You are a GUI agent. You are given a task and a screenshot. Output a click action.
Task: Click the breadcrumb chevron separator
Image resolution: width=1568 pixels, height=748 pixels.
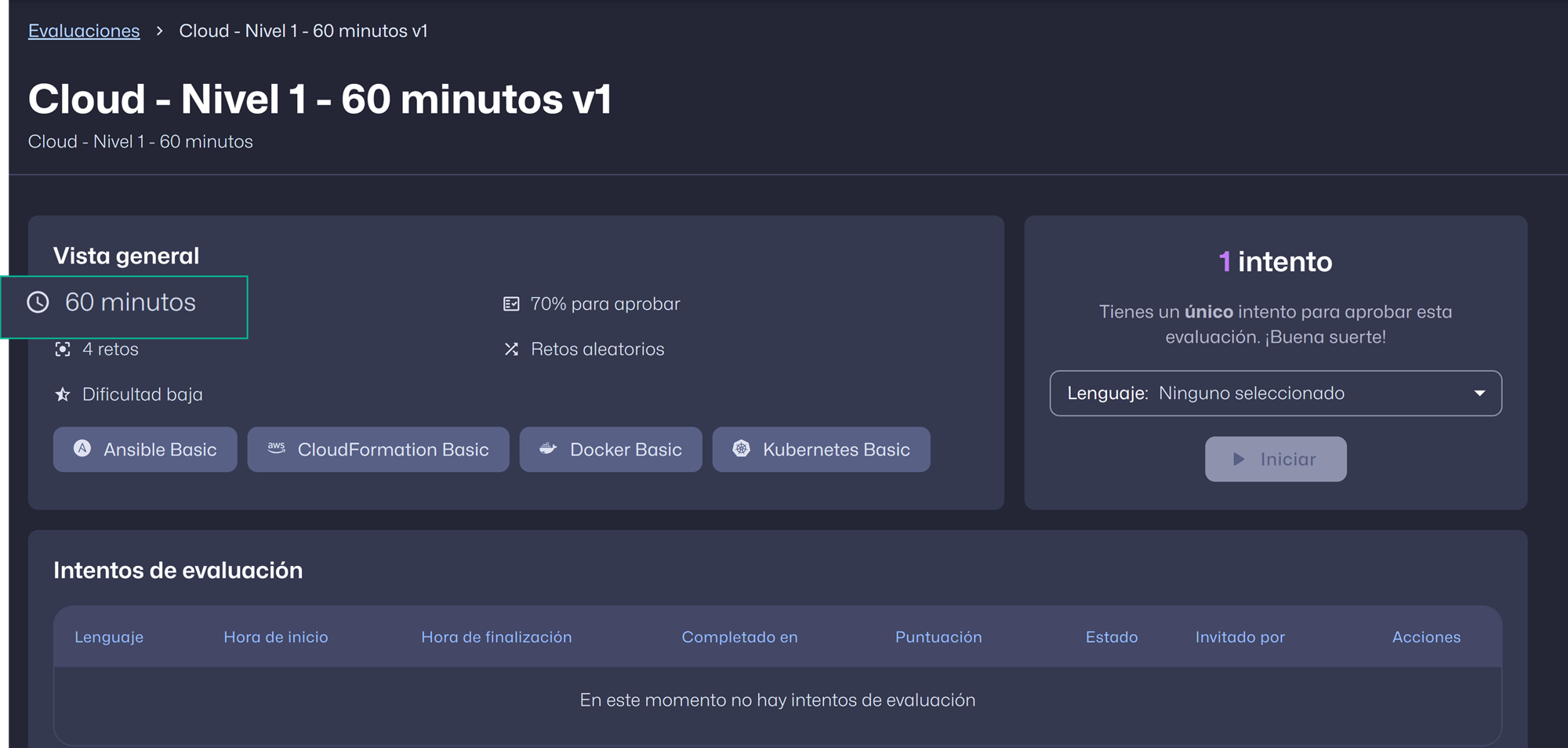click(159, 31)
